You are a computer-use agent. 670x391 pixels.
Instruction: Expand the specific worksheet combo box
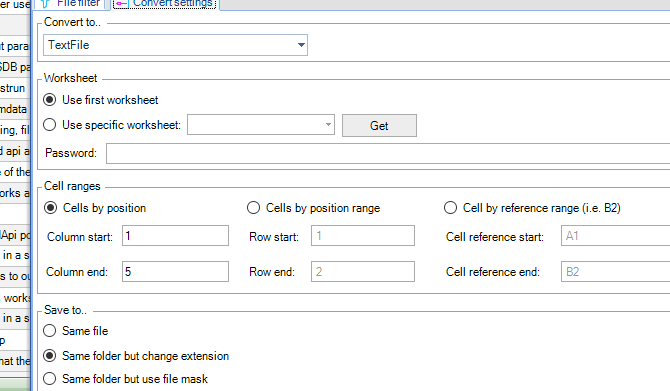[x=261, y=125]
